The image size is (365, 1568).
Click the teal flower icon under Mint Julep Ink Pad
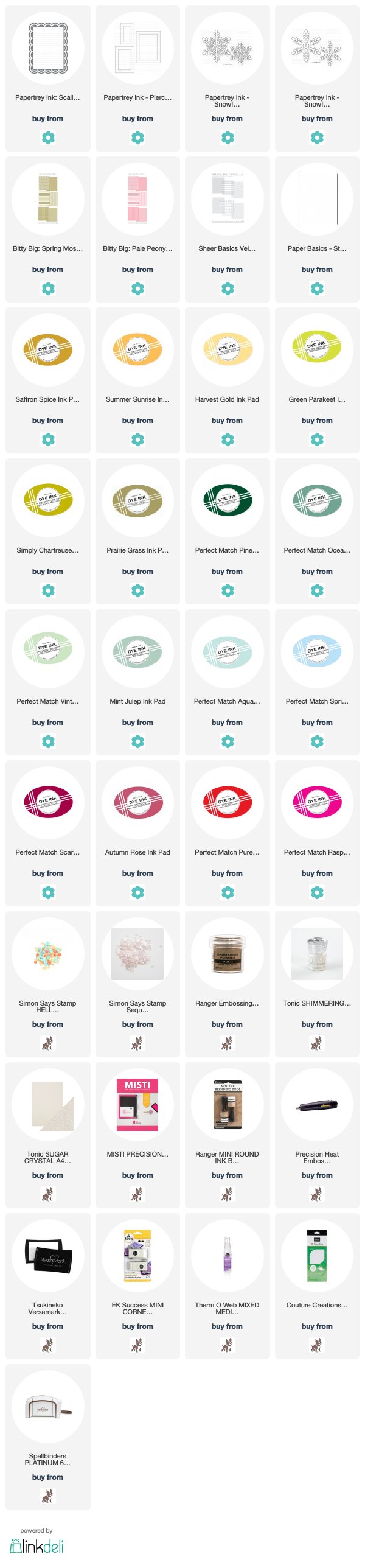(x=137, y=741)
